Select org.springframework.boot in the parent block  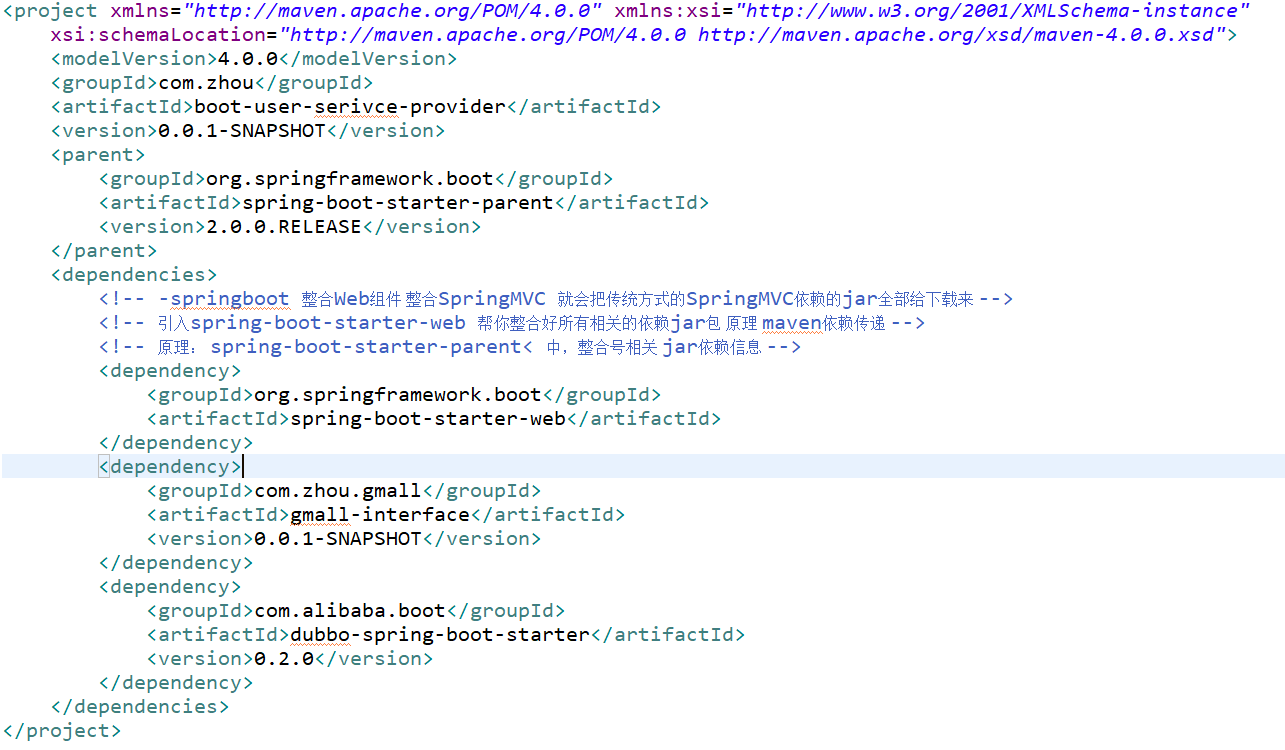(350, 179)
